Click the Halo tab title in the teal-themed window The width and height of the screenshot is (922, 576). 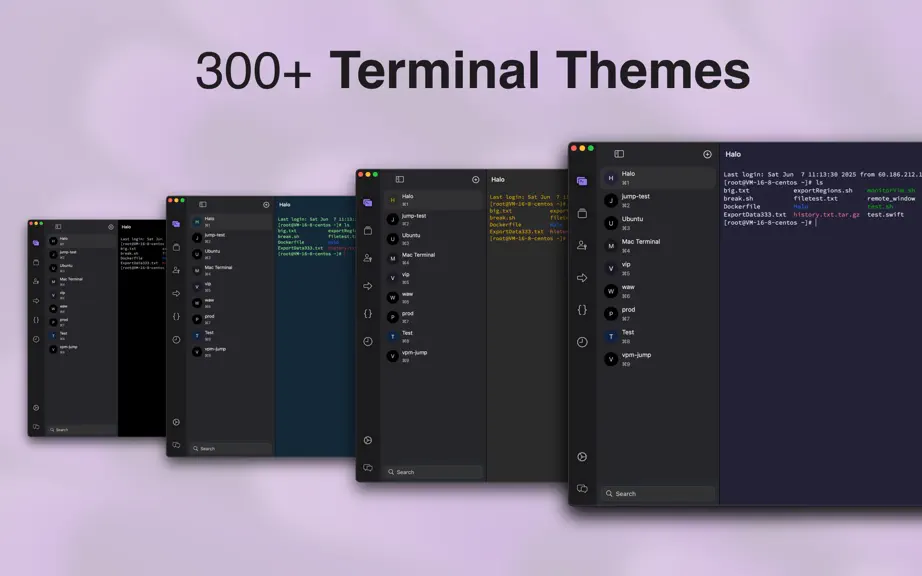tap(285, 205)
